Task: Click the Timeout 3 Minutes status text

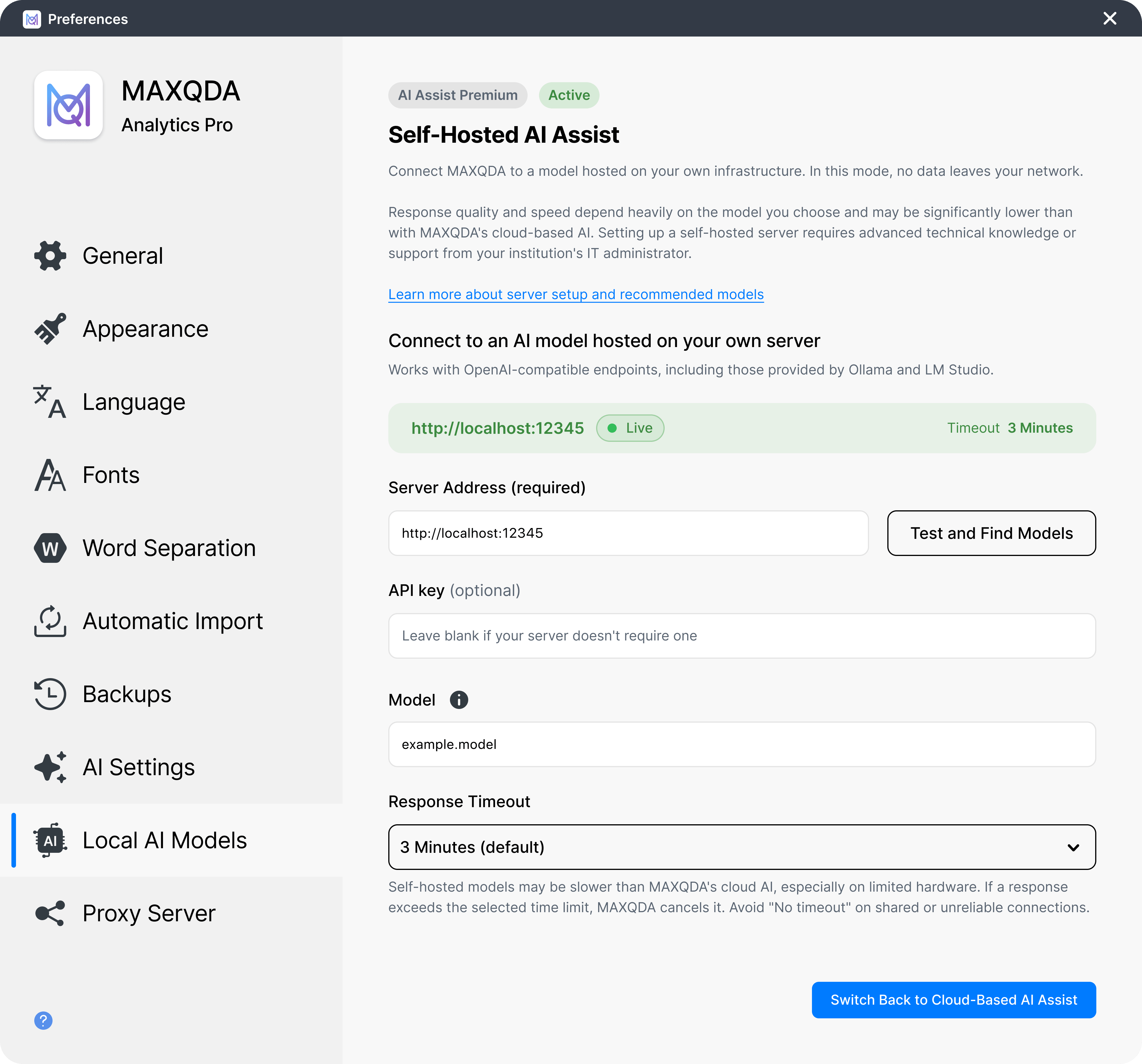Action: (x=1010, y=428)
